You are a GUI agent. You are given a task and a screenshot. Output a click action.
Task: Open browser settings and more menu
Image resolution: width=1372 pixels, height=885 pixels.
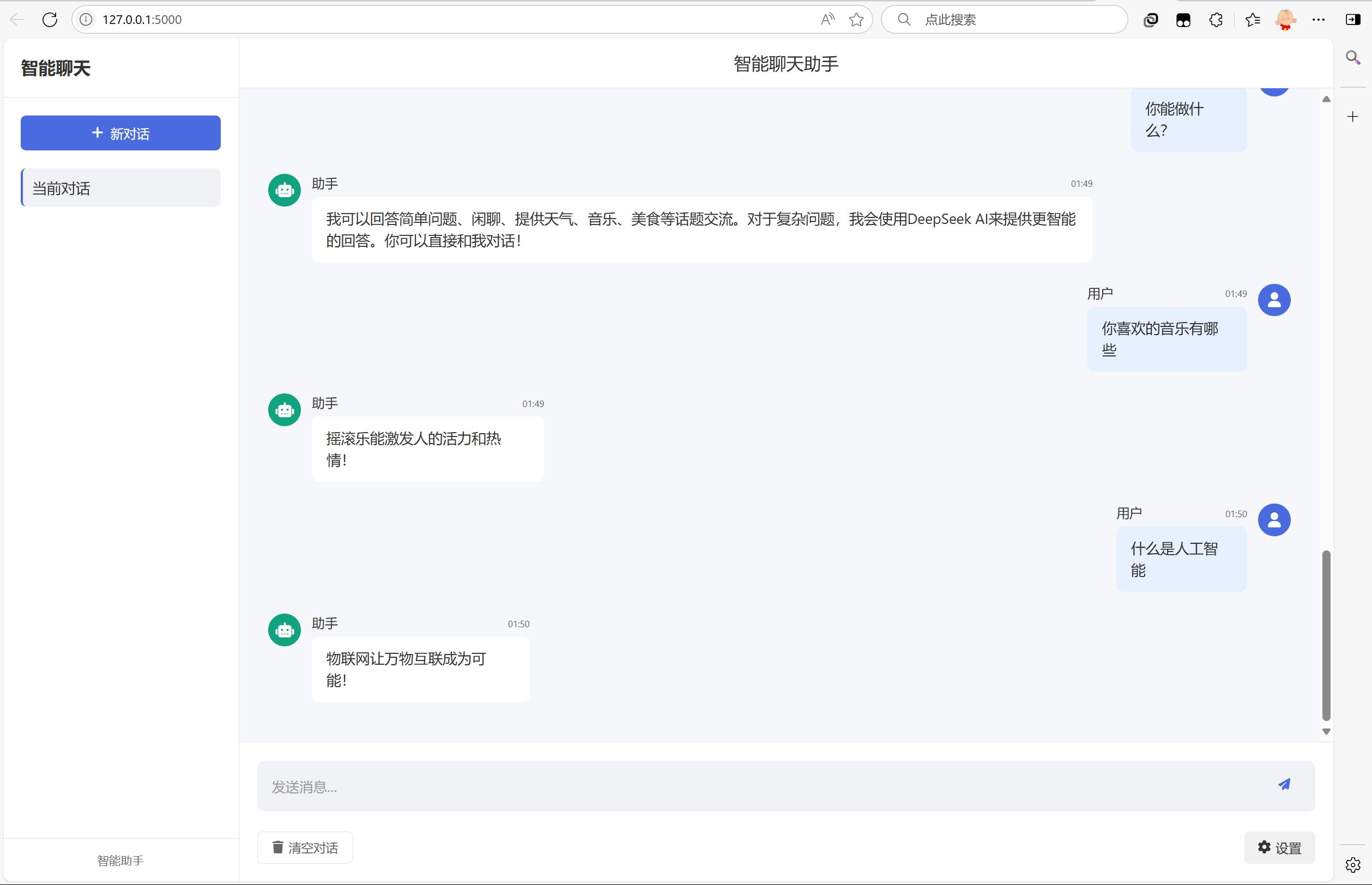tap(1318, 20)
